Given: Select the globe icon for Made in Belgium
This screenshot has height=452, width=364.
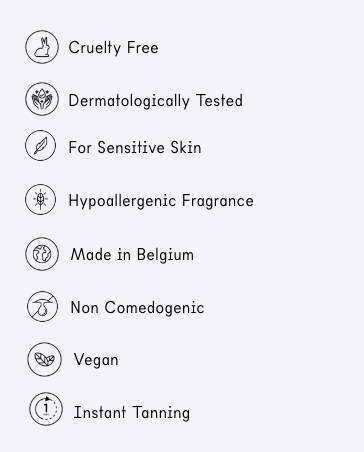Looking at the screenshot, I should pos(42,254).
